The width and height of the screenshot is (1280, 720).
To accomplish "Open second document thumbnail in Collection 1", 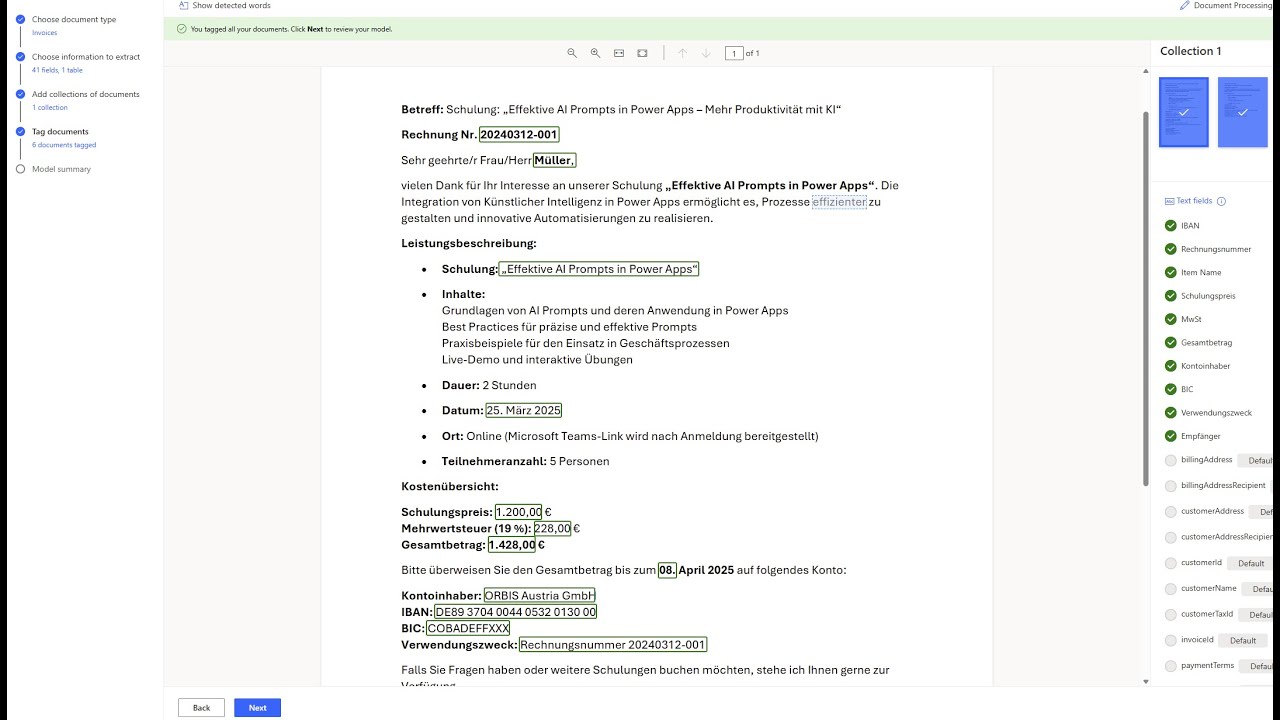I will coord(1243,112).
